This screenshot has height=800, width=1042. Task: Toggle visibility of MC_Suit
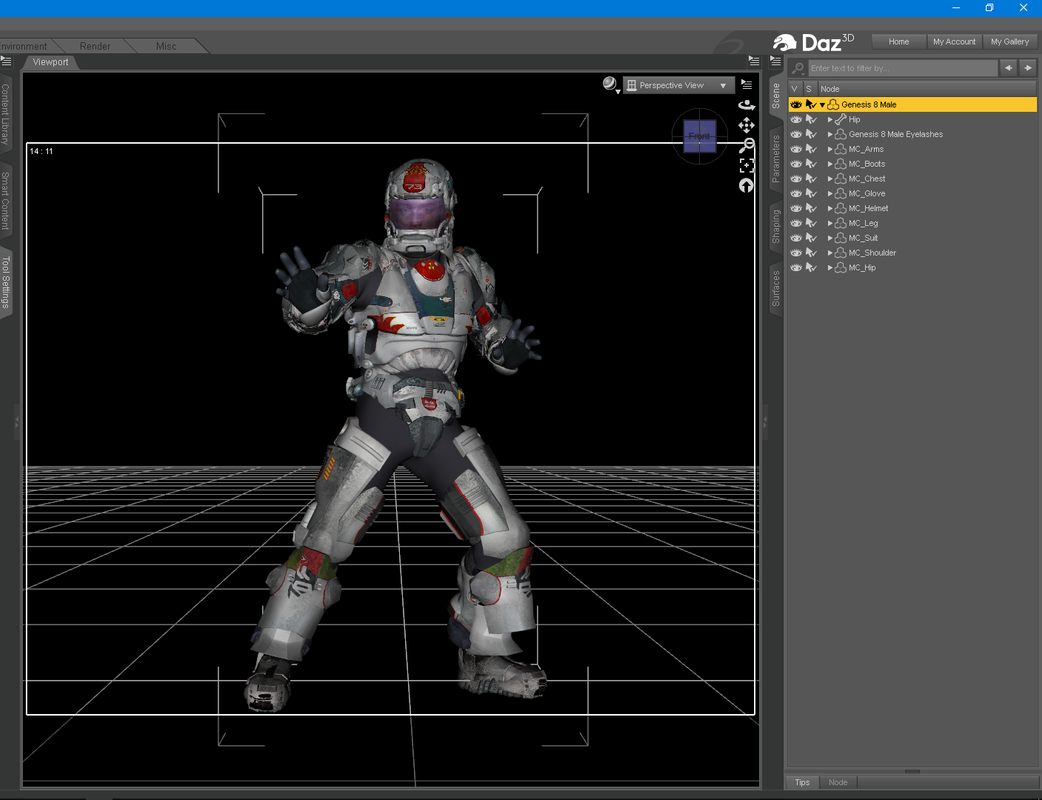coord(795,238)
